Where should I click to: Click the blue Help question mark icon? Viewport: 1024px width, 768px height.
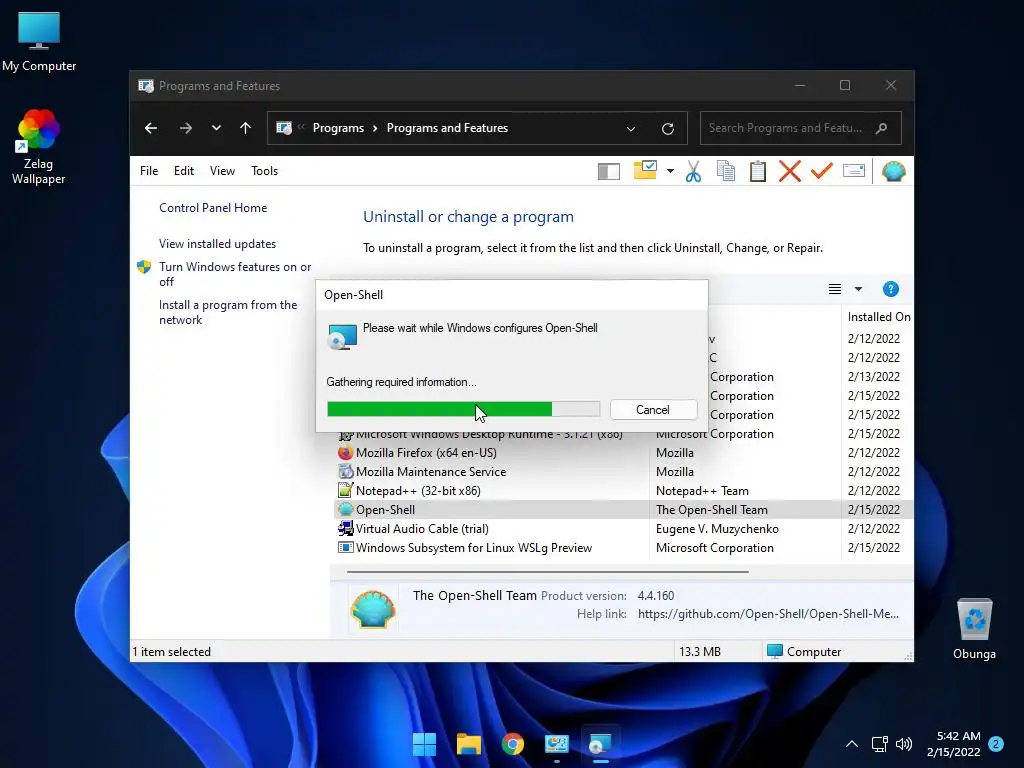891,289
